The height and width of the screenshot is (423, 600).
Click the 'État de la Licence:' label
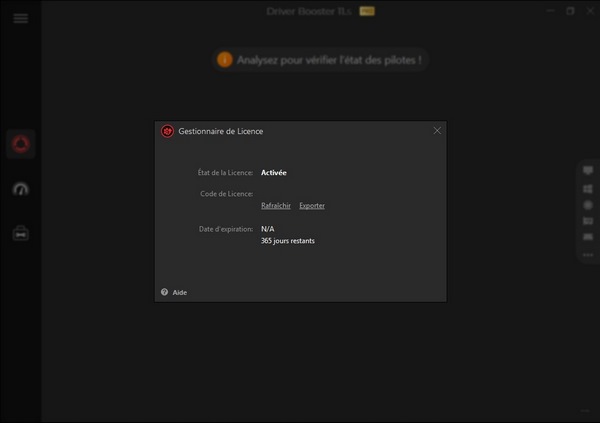(225, 173)
